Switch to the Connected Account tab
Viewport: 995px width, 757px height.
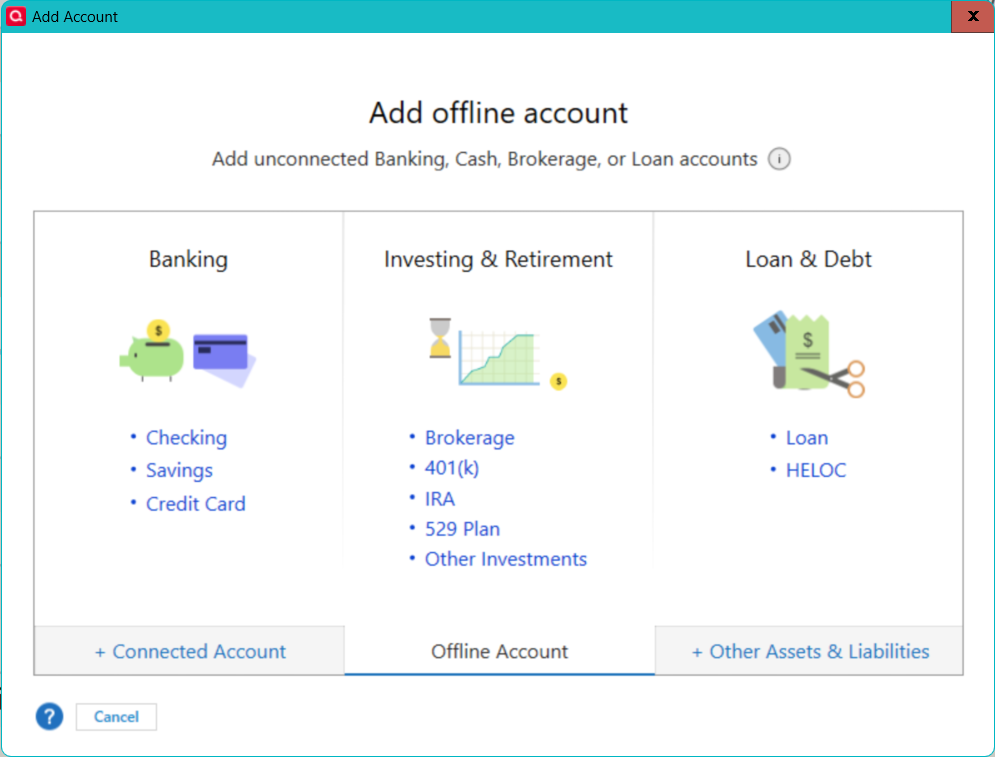pos(190,652)
